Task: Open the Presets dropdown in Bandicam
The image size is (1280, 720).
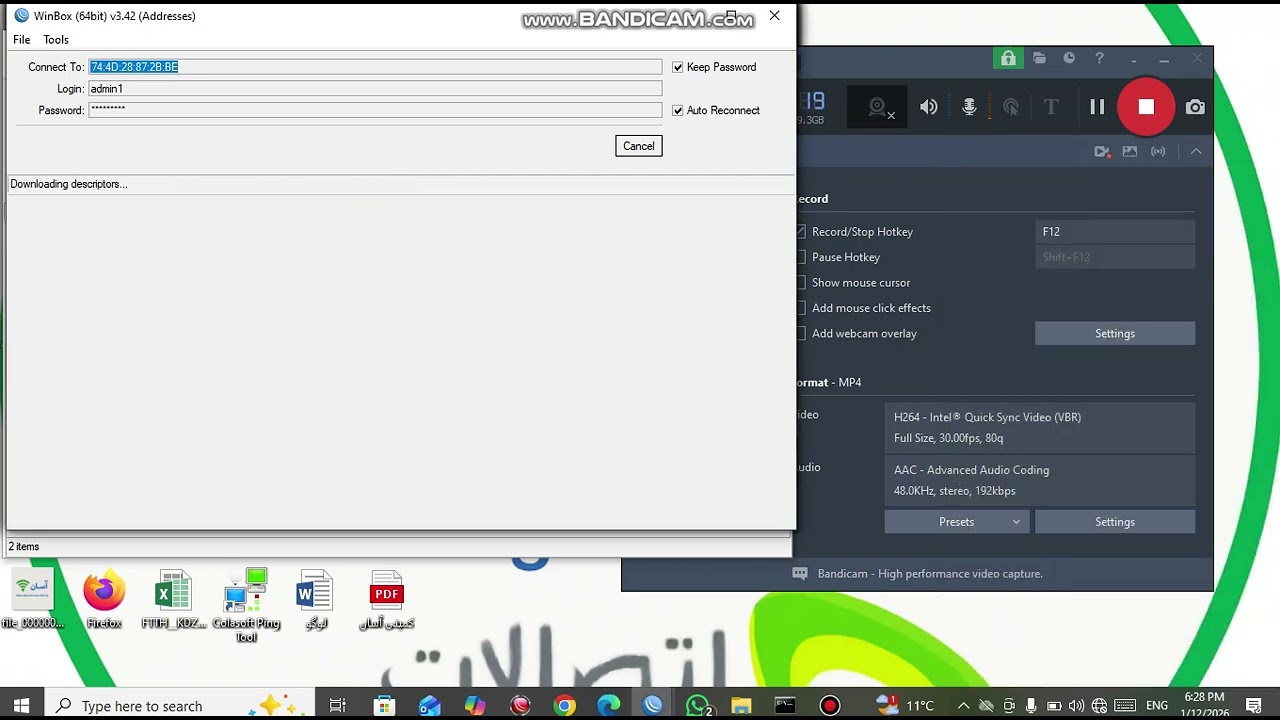Action: [957, 522]
